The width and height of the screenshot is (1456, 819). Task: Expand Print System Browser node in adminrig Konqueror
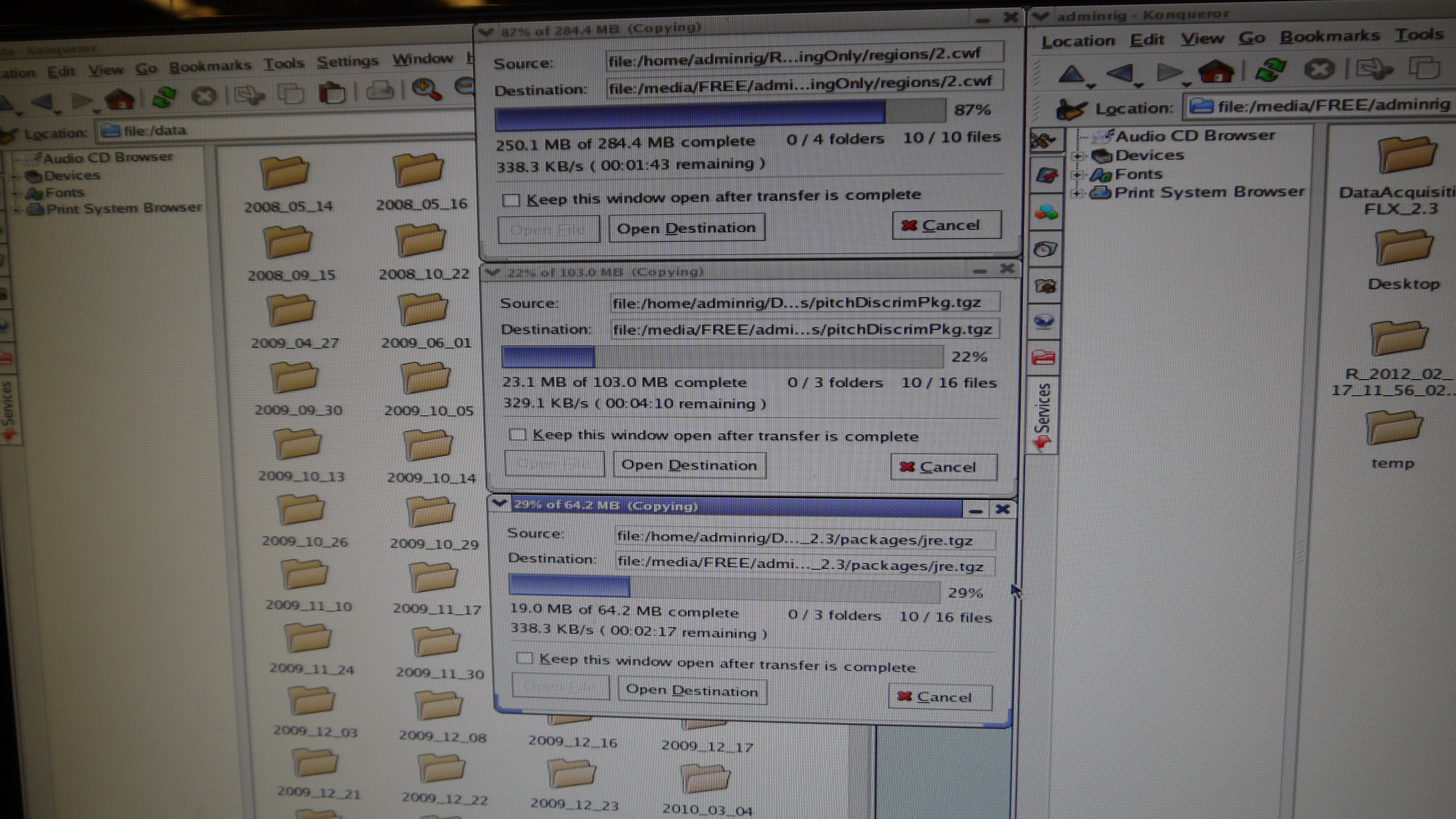tap(1078, 193)
